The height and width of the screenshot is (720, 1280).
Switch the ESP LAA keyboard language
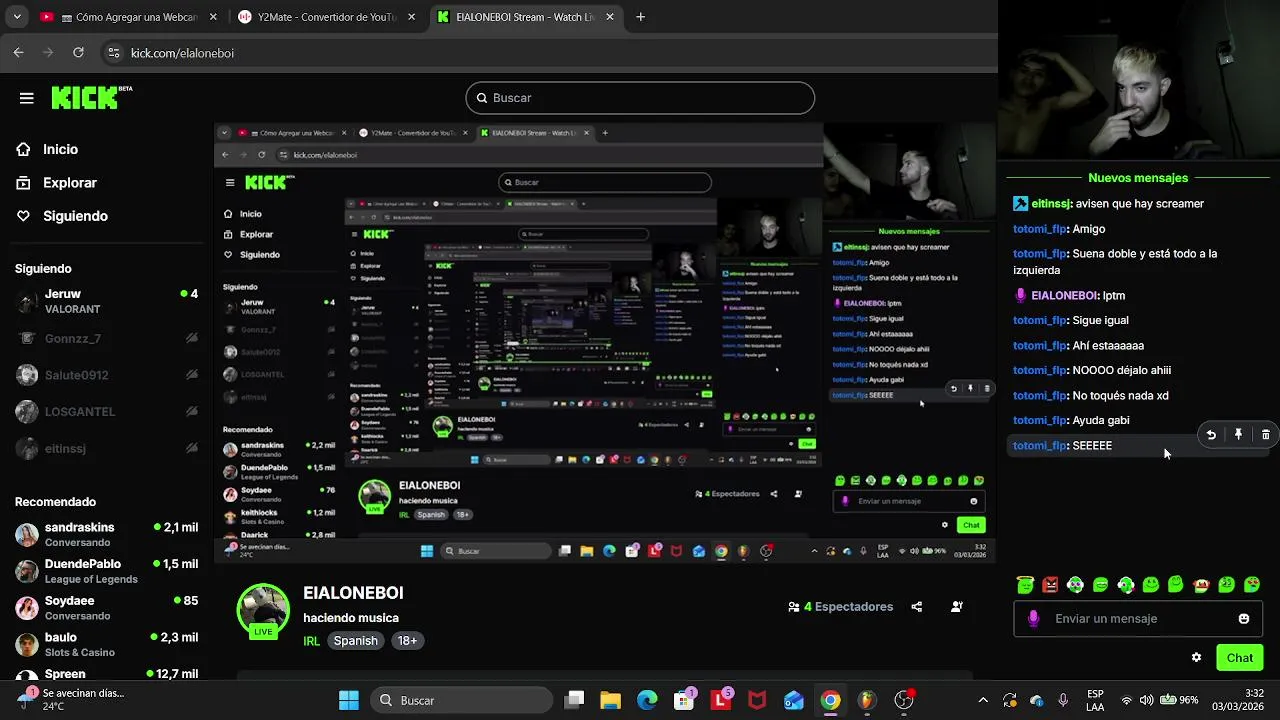pos(1095,700)
